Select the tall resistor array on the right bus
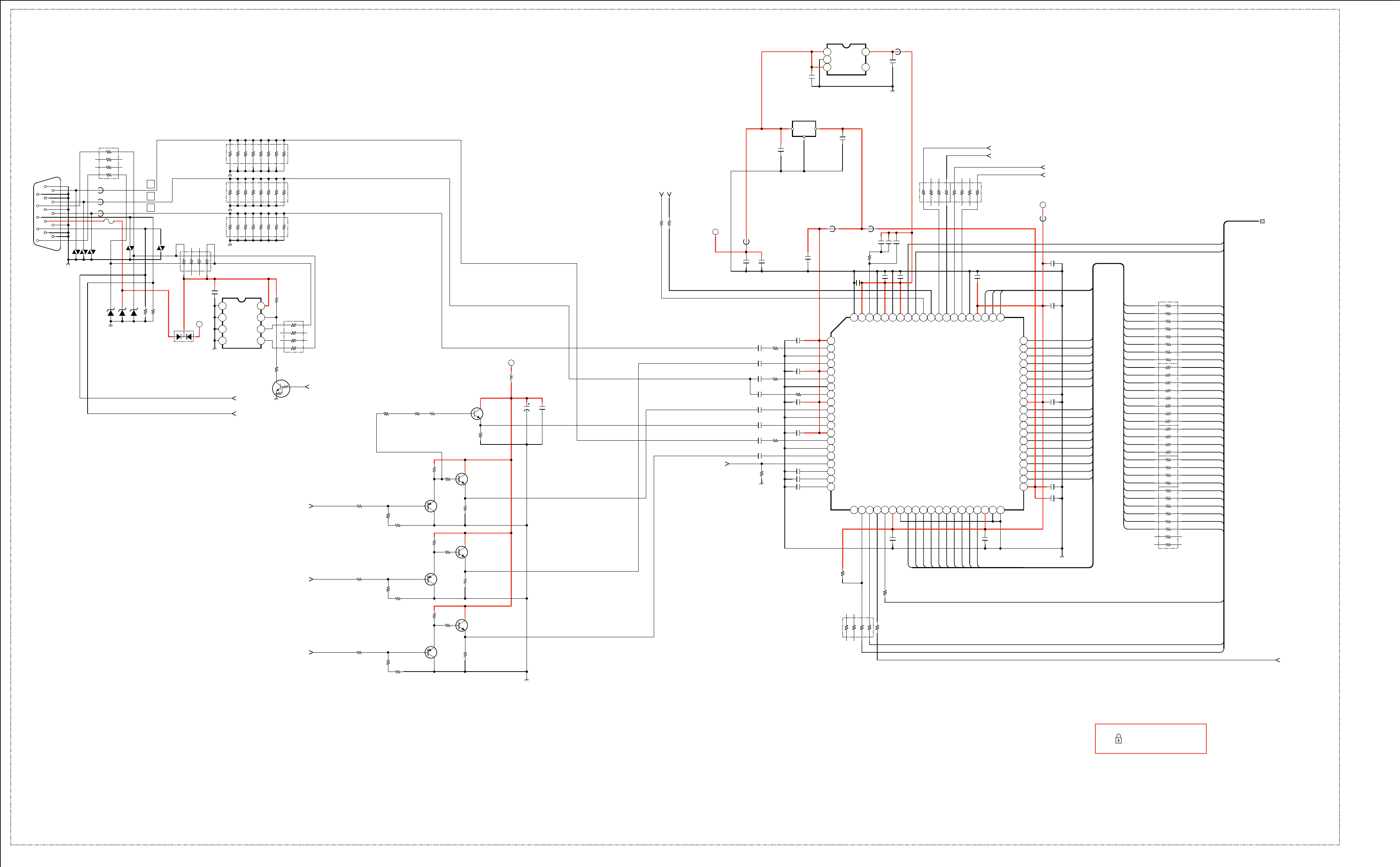1400x867 pixels. click(1168, 424)
